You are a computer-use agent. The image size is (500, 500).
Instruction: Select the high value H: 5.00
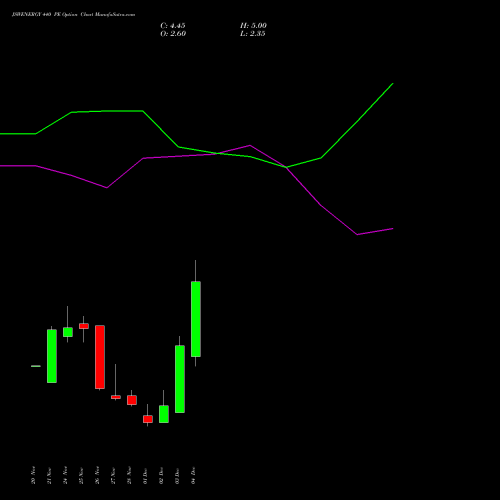pyautogui.click(x=253, y=26)
